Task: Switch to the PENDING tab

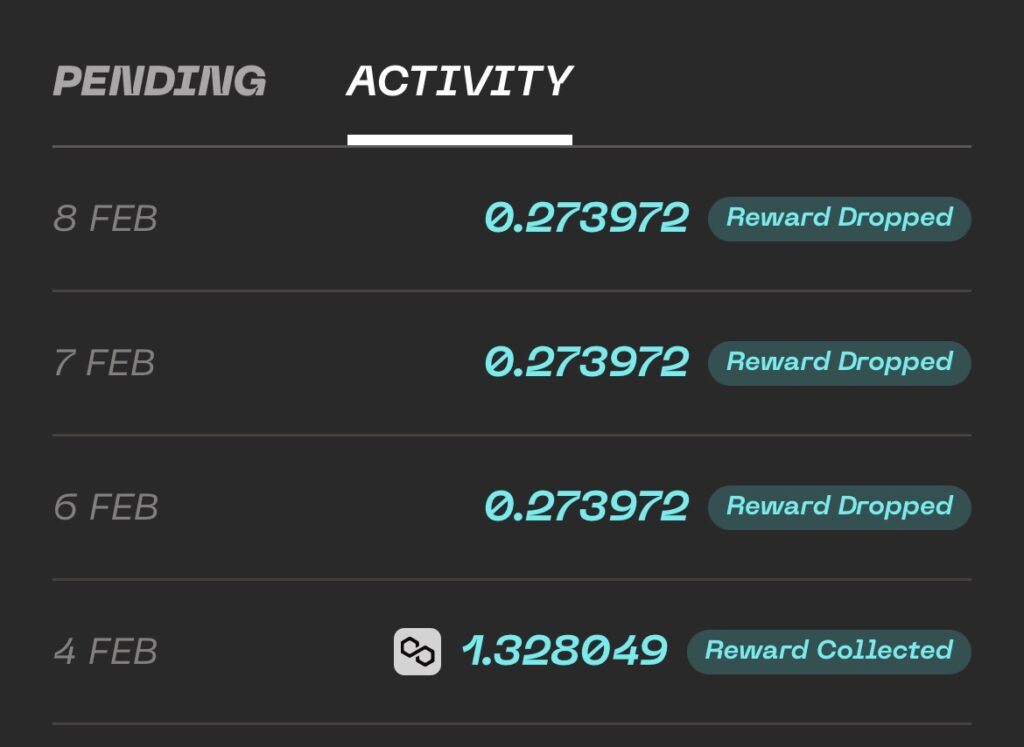Action: pyautogui.click(x=159, y=81)
